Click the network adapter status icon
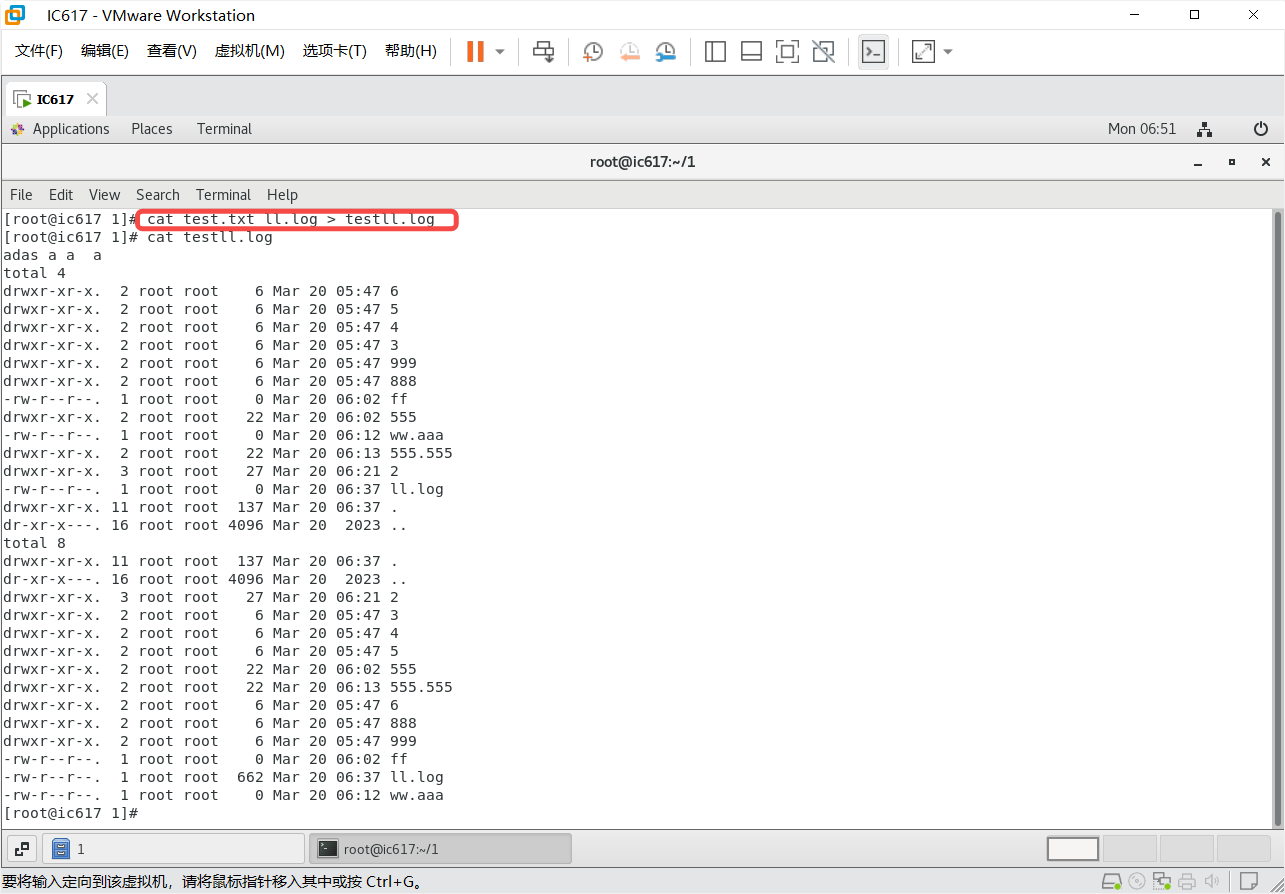This screenshot has width=1285, height=894. tap(1162, 882)
